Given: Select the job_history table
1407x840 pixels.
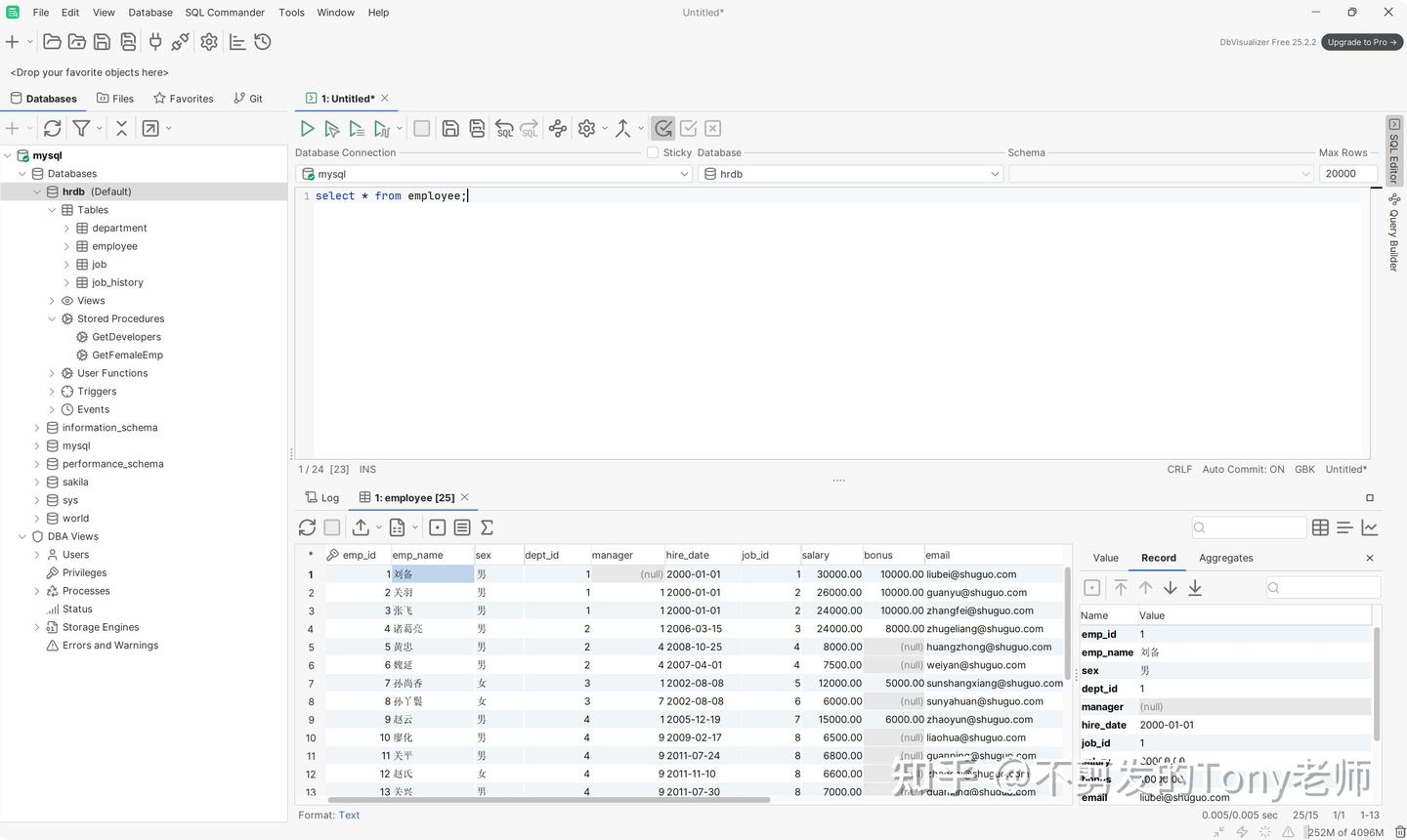Looking at the screenshot, I should pos(117,282).
